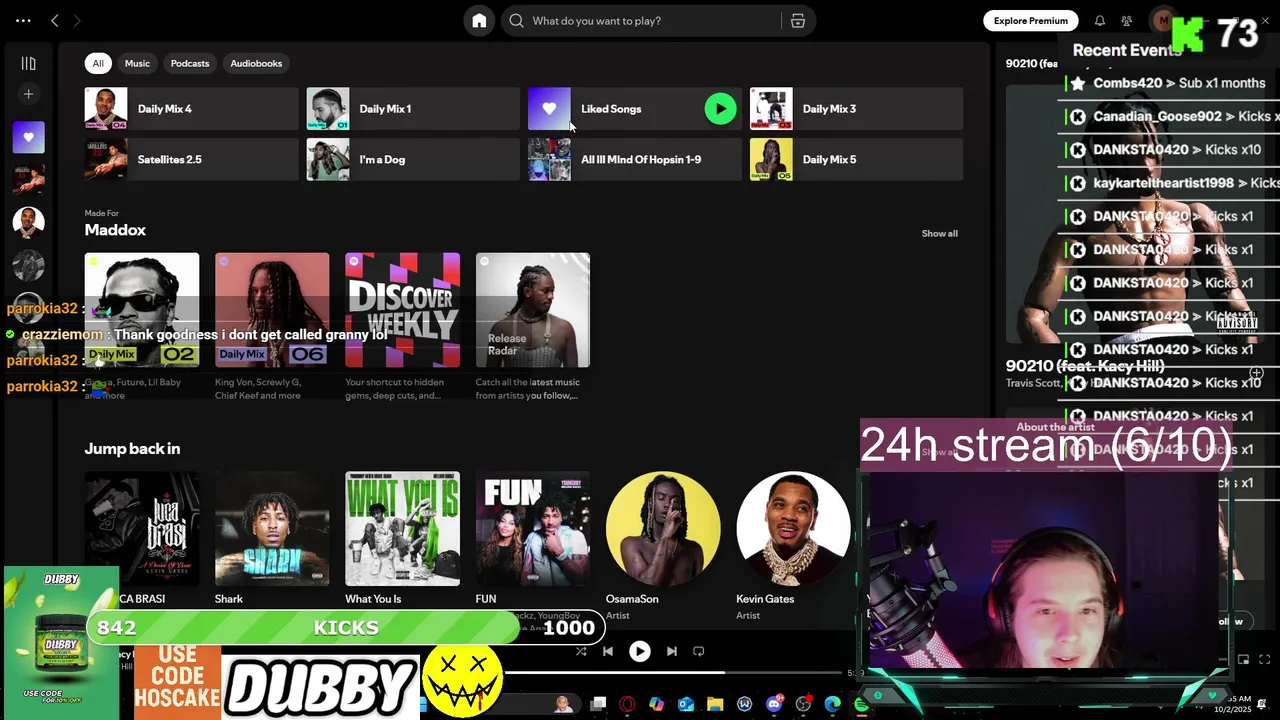Viewport: 1280px width, 720px height.
Task: Open the Friend Activity icon
Action: [x=1127, y=20]
